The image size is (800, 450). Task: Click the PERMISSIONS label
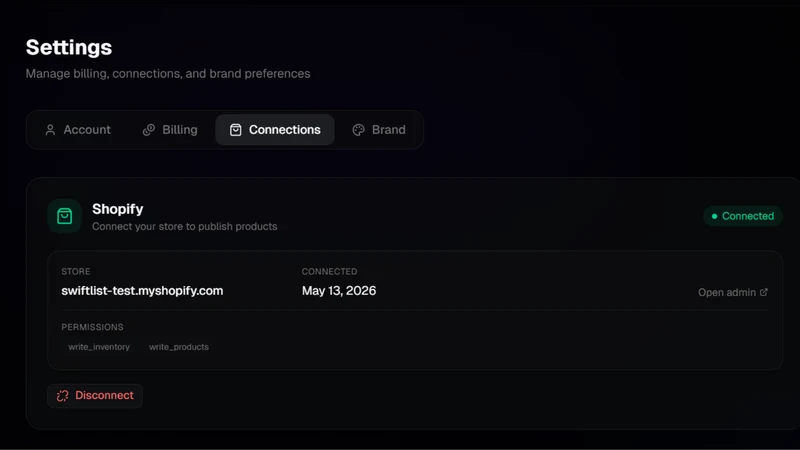click(92, 327)
